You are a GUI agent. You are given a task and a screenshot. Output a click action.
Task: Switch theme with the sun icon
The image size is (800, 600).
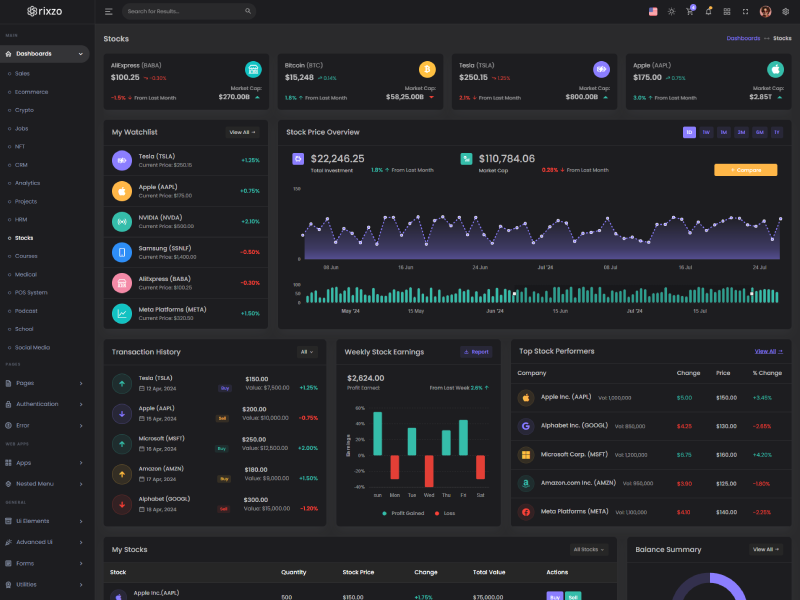(x=671, y=11)
